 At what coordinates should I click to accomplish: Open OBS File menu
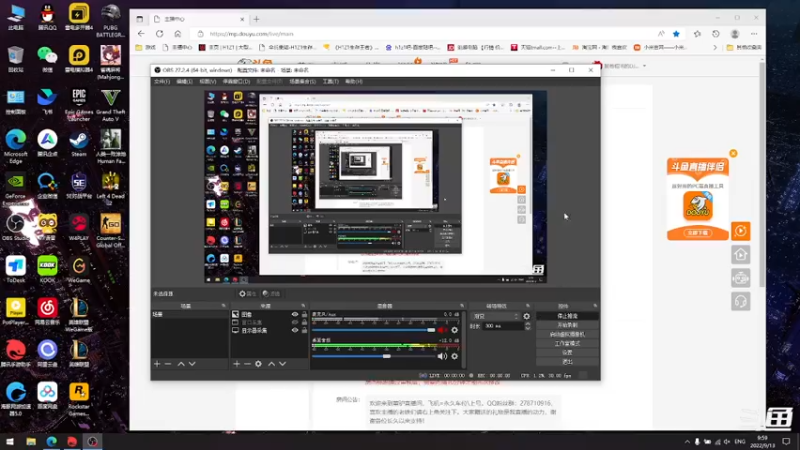click(x=162, y=82)
